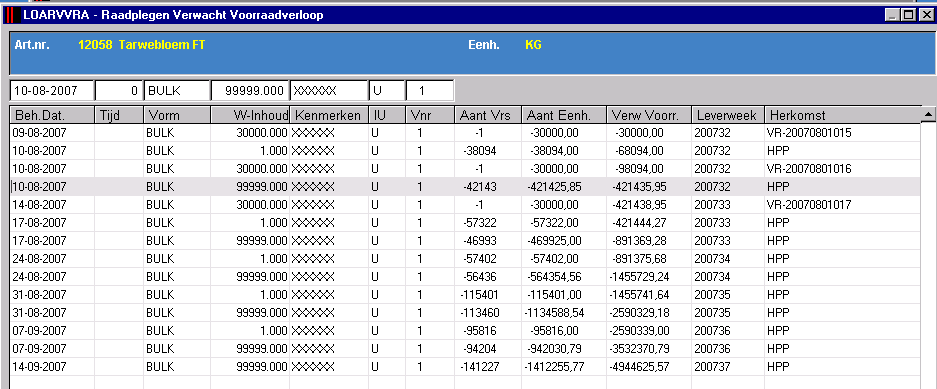Screen dimensions: 937x389
Task: Click the Aant Vrs value -56436
Action: (480, 277)
